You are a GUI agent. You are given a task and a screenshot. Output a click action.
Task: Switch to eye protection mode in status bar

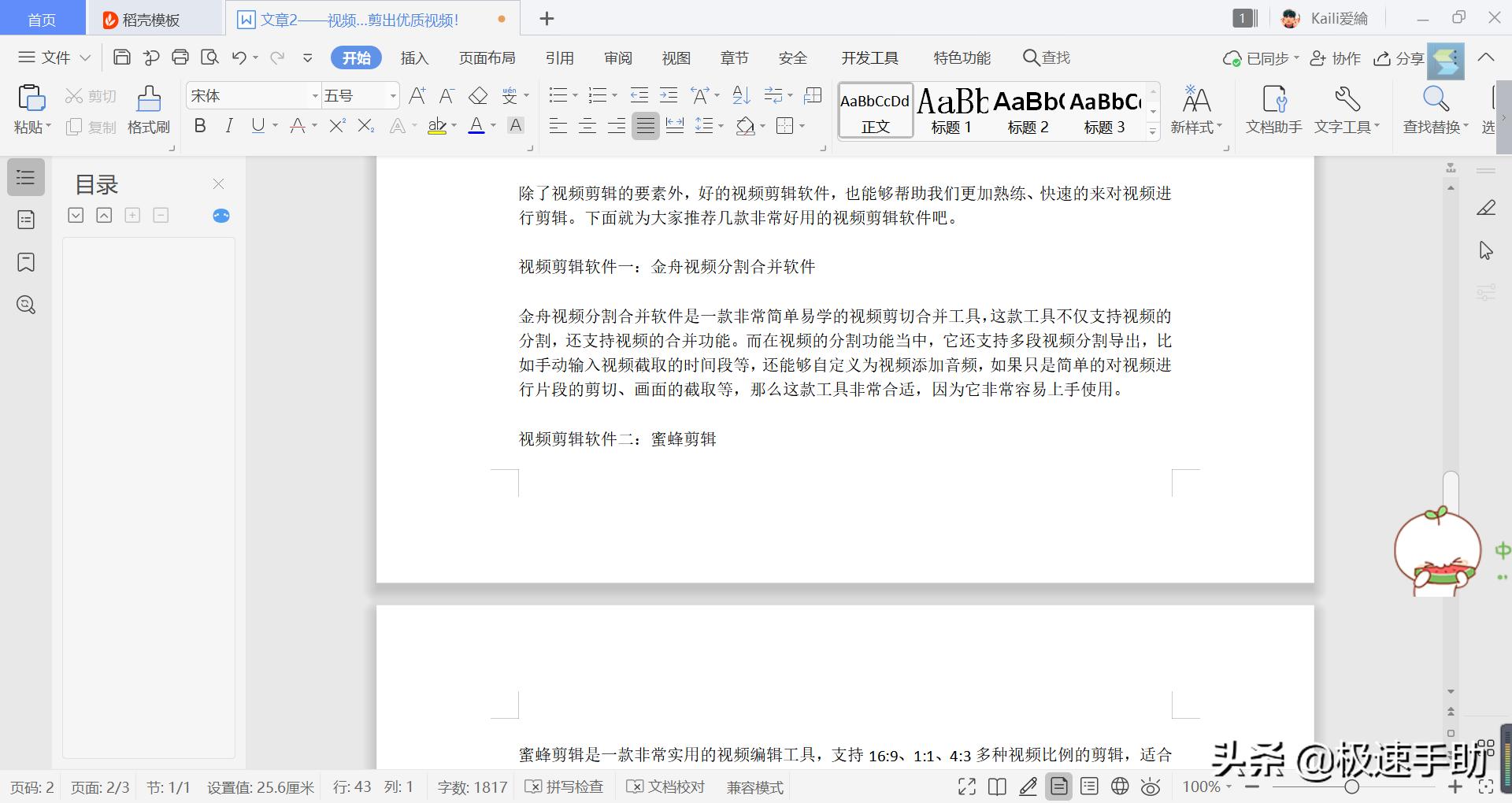click(1151, 786)
